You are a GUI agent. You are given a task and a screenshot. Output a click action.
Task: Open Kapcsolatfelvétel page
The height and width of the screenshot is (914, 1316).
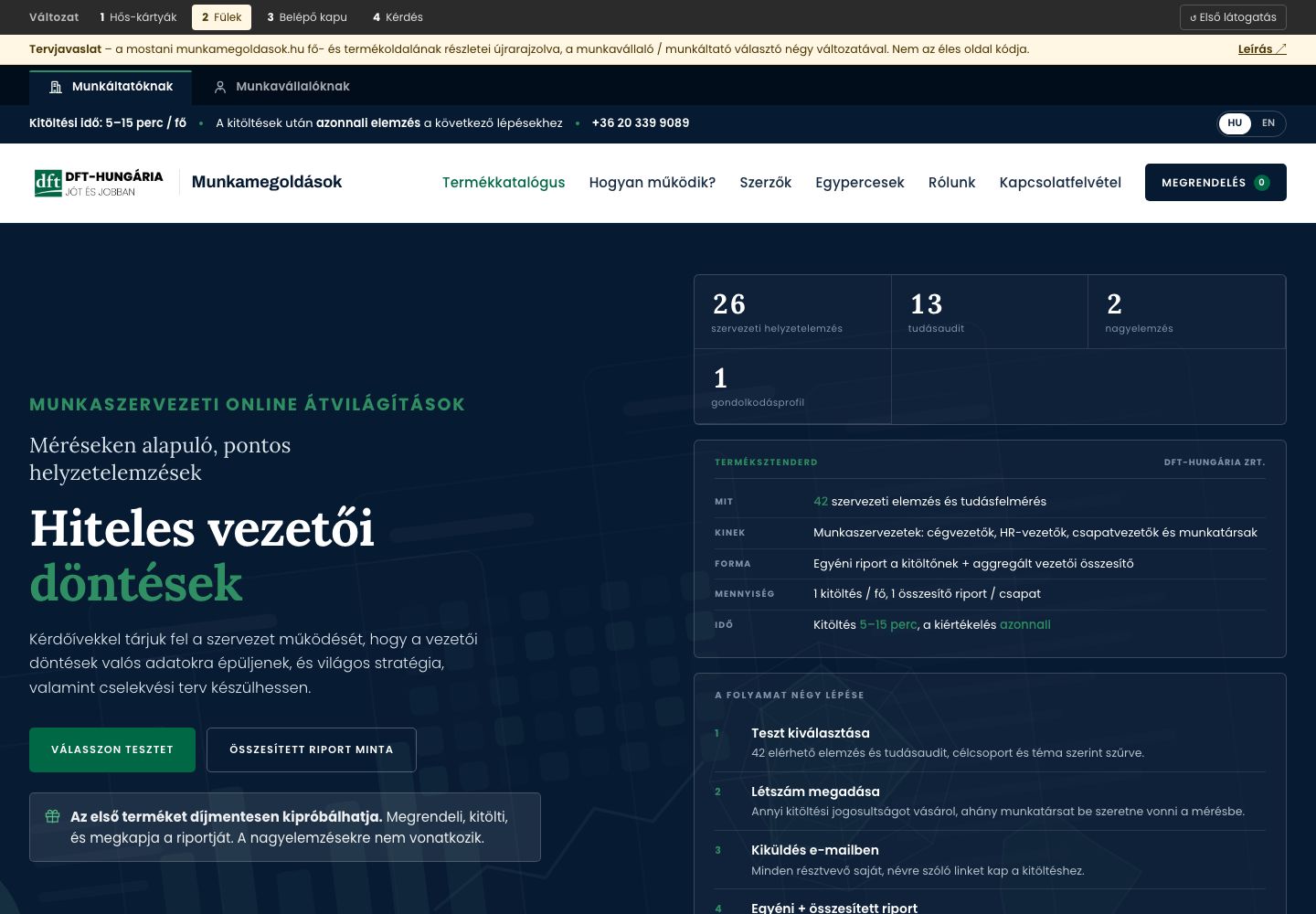1060,183
